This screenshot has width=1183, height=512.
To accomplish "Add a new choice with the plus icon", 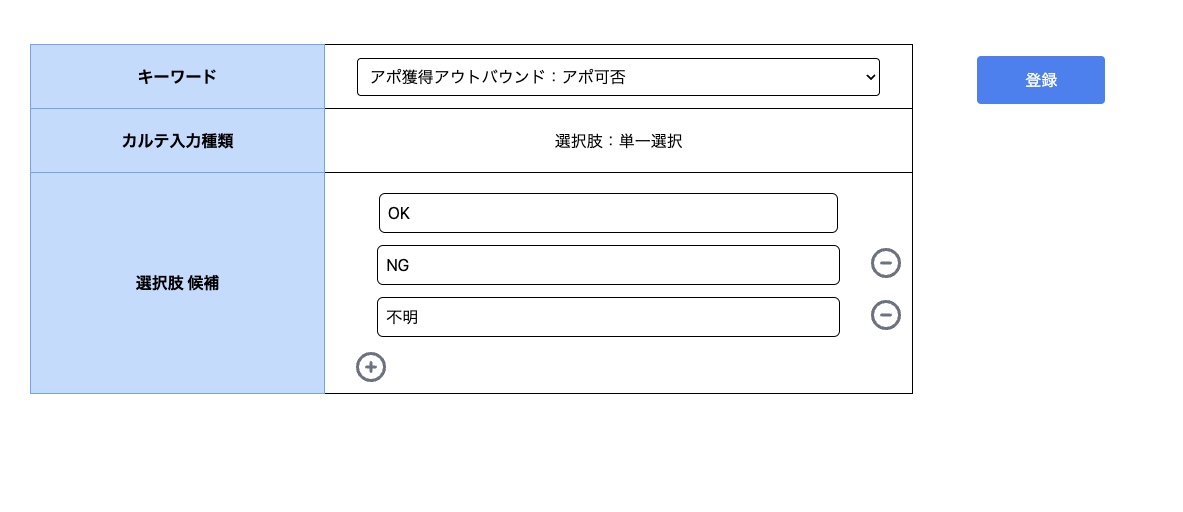I will tap(371, 367).
